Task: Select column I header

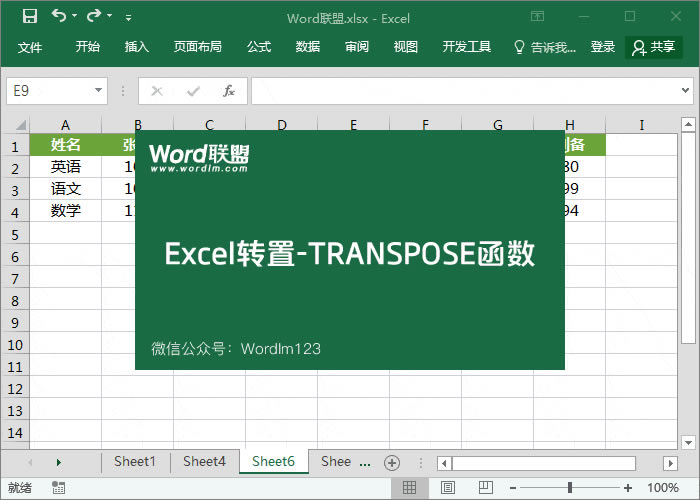Action: (x=642, y=125)
